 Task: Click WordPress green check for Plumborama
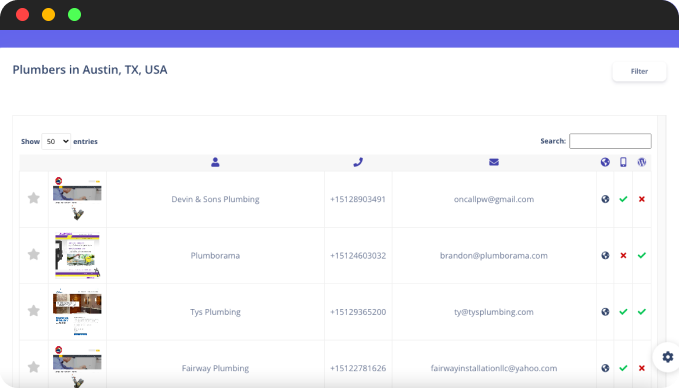click(642, 255)
